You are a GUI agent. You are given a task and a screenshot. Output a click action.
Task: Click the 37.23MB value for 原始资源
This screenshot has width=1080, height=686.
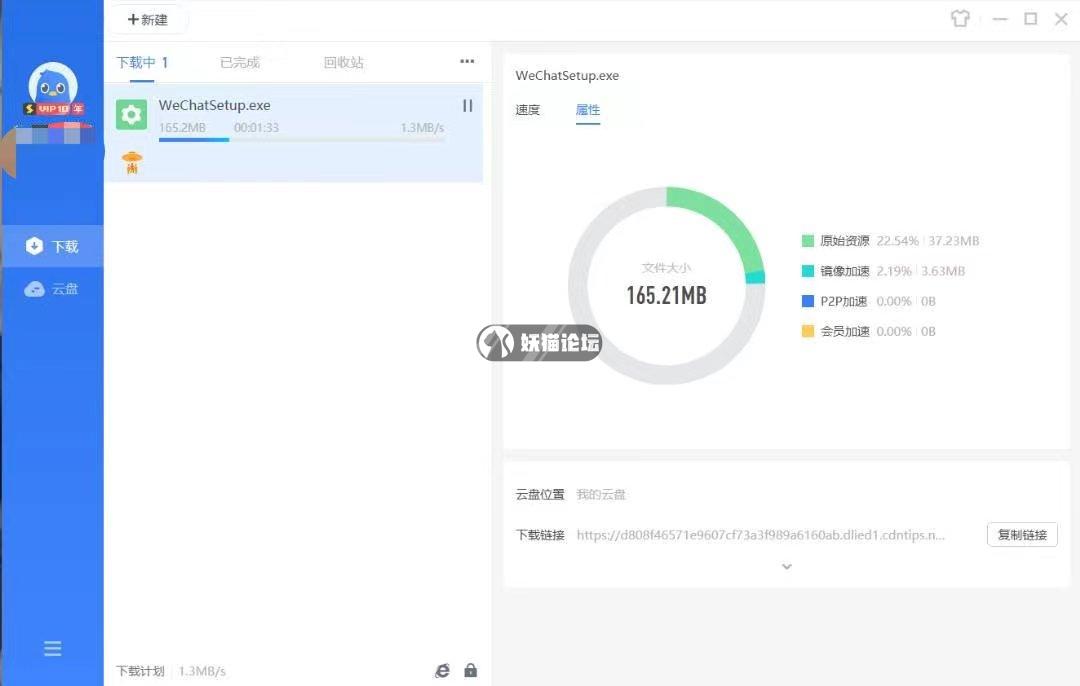[953, 240]
